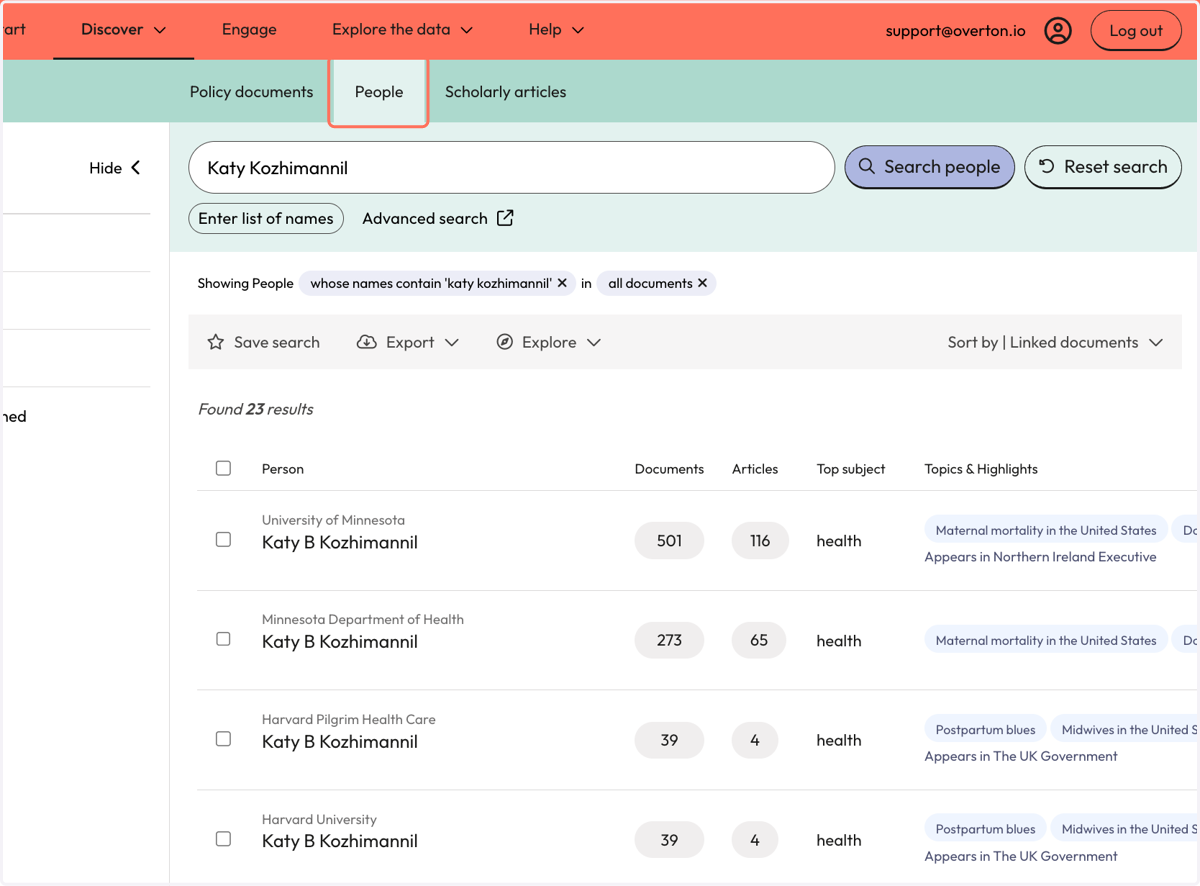Remove the 'whose names contain' filter chip

562,283
